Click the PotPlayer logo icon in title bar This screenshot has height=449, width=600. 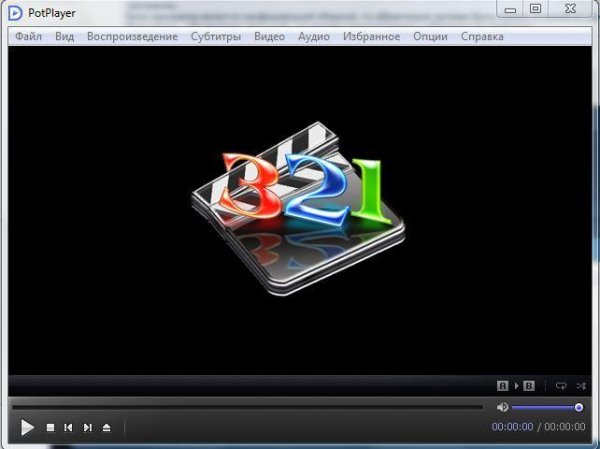pyautogui.click(x=15, y=13)
